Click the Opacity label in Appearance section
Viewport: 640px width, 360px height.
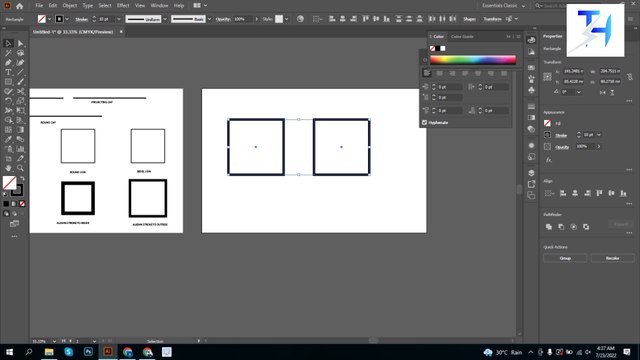(x=562, y=147)
